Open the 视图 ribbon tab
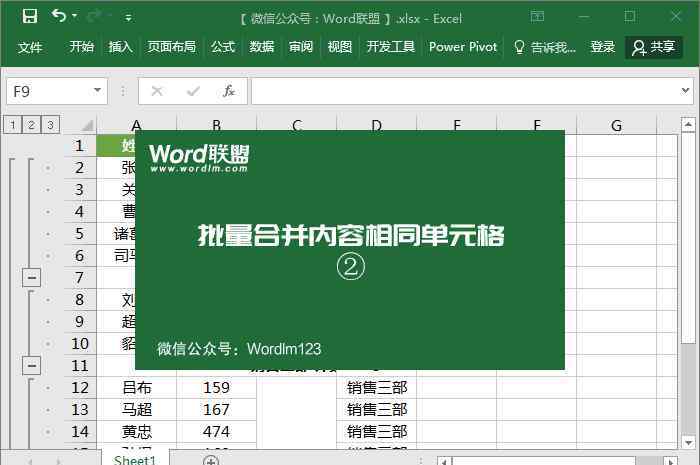700x465 pixels. click(339, 47)
